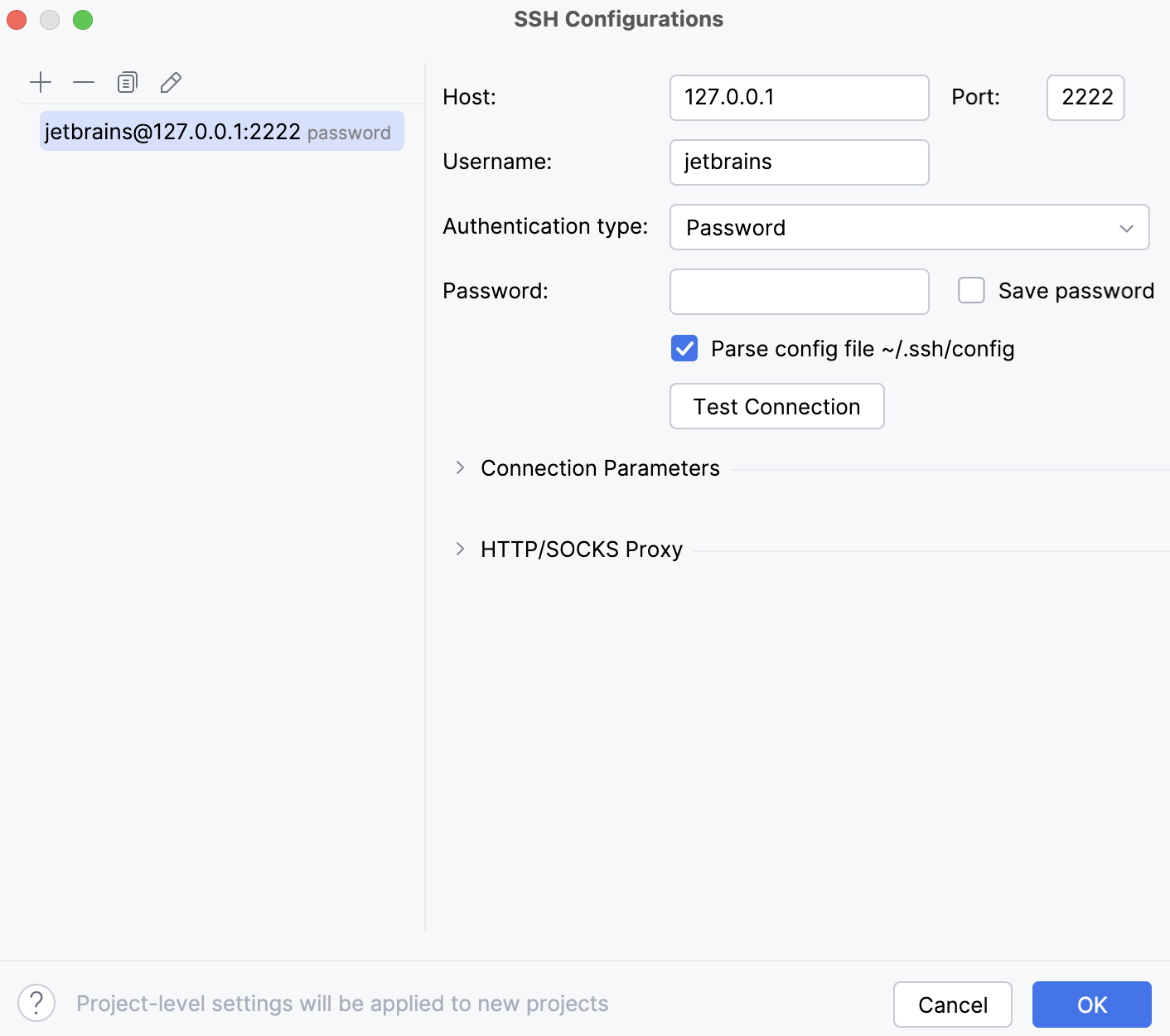Viewport: 1170px width, 1036px height.
Task: Click the Port field showing 2222
Action: [1085, 98]
